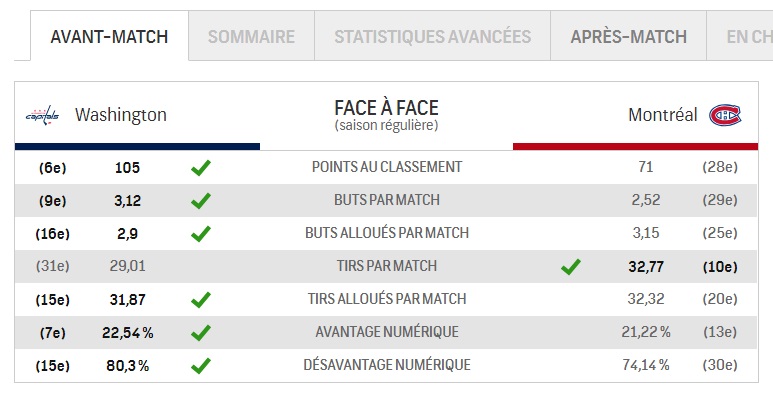Open the Avant-match tab
The width and height of the screenshot is (773, 396).
coord(109,36)
